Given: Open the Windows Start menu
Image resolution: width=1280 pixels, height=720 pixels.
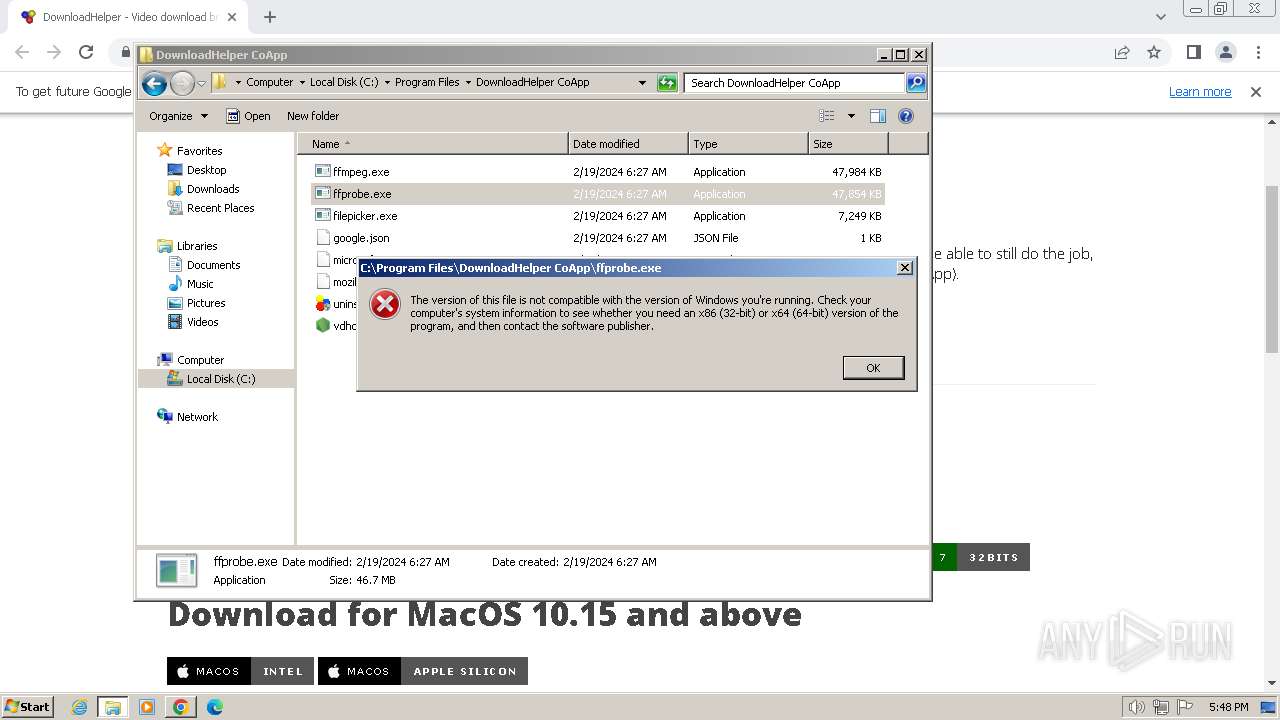Looking at the screenshot, I should point(28,707).
